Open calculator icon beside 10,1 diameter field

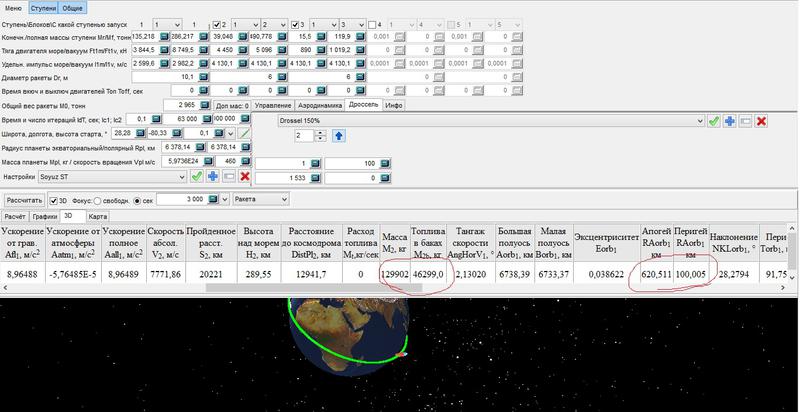[x=204, y=77]
